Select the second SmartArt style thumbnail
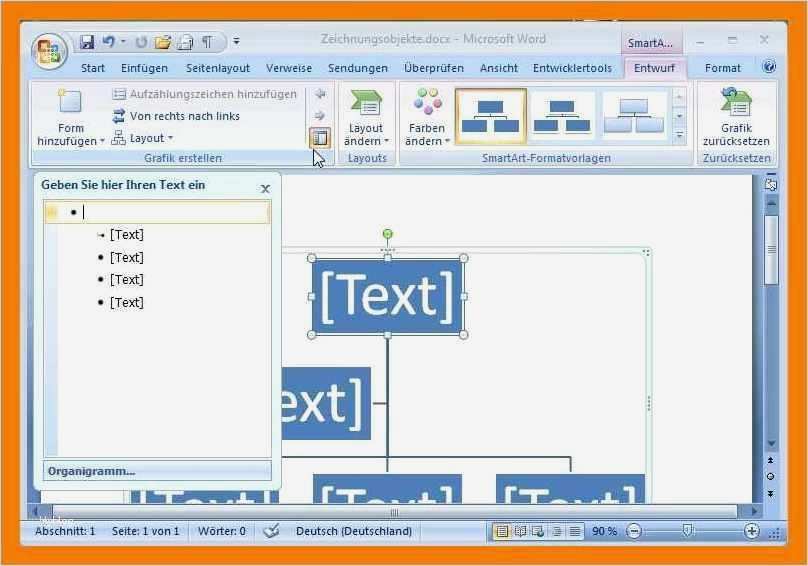This screenshot has height=566, width=808. tap(562, 116)
